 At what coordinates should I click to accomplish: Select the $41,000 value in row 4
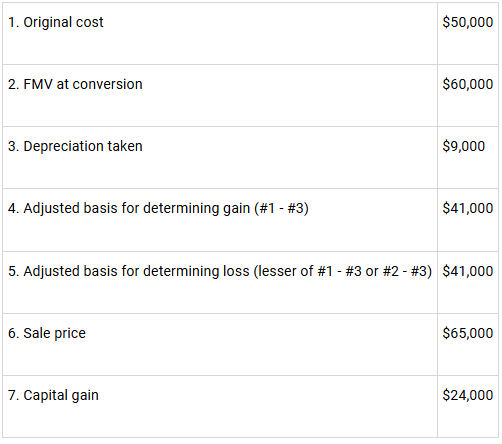468,208
